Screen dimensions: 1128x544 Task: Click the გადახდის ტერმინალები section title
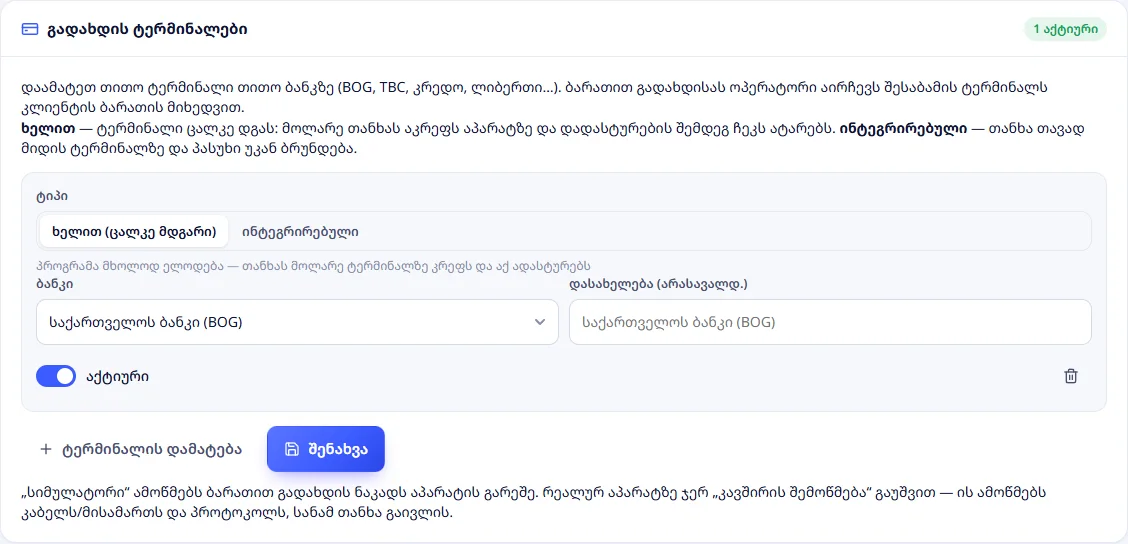[147, 30]
